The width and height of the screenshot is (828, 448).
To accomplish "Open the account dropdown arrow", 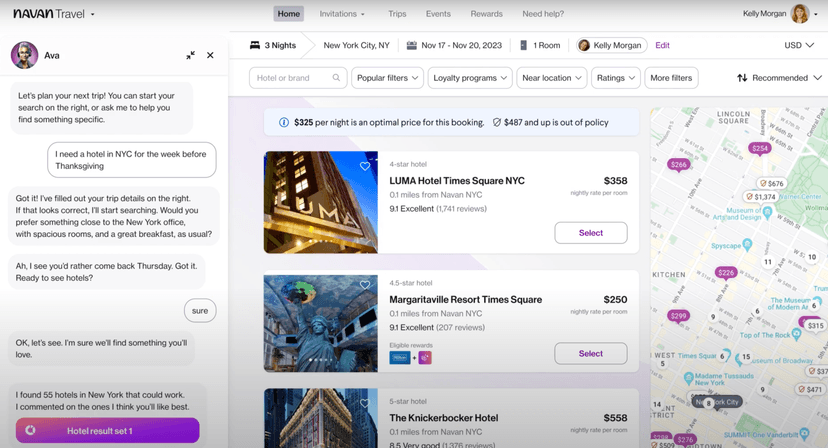I will (816, 14).
